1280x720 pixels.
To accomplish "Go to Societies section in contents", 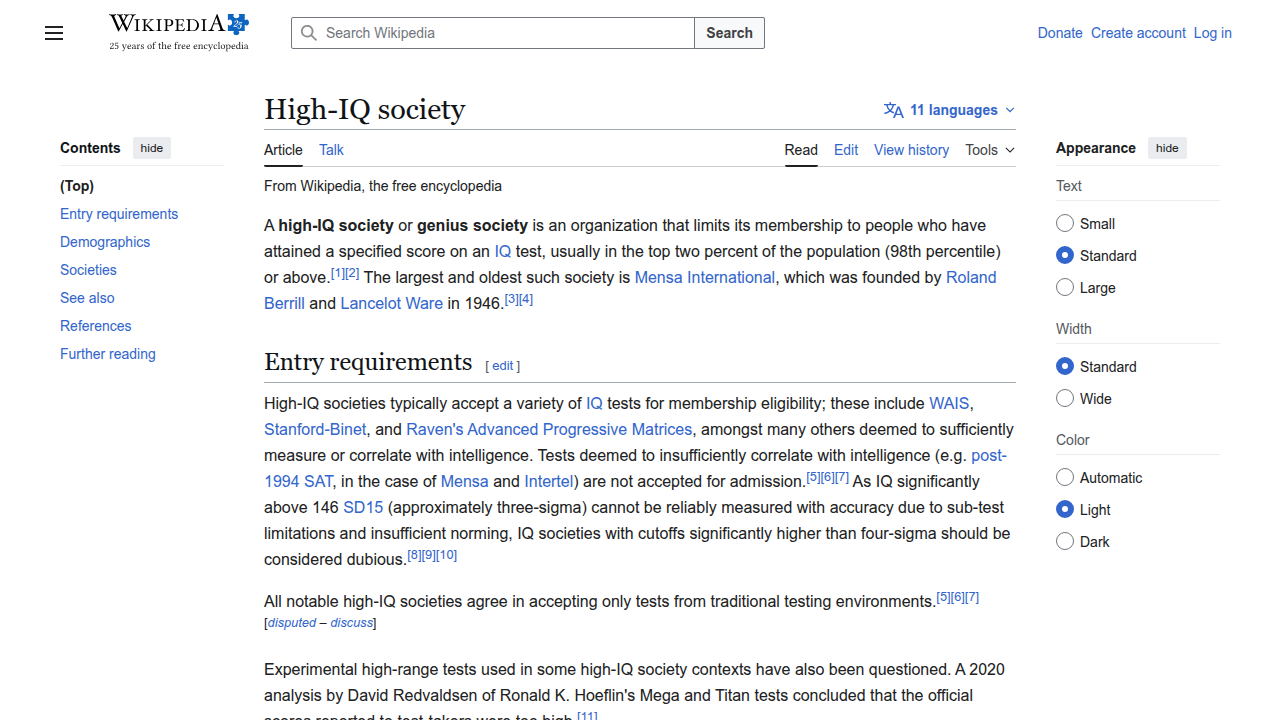I will pos(88,270).
